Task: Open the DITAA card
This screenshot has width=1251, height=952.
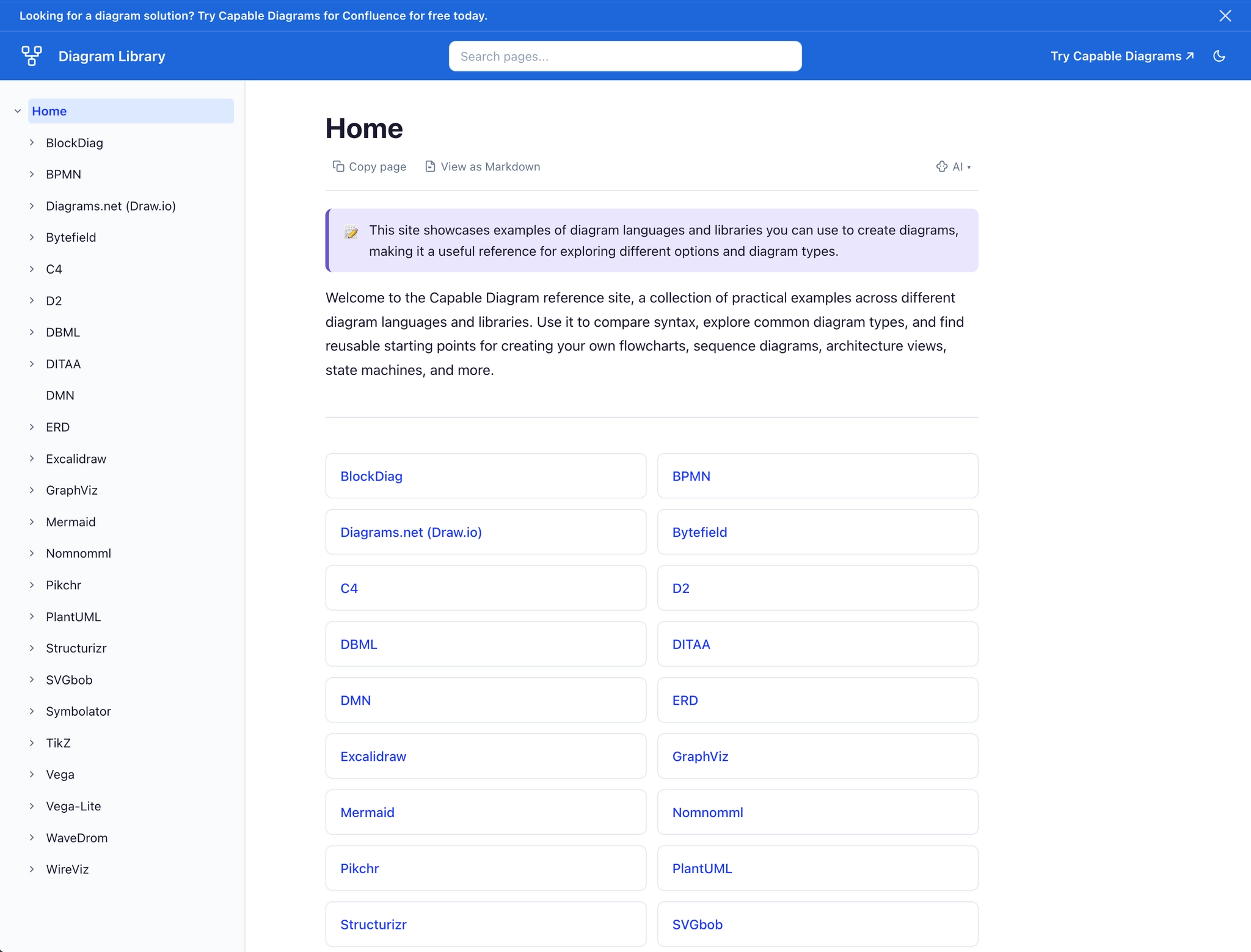Action: [x=817, y=644]
